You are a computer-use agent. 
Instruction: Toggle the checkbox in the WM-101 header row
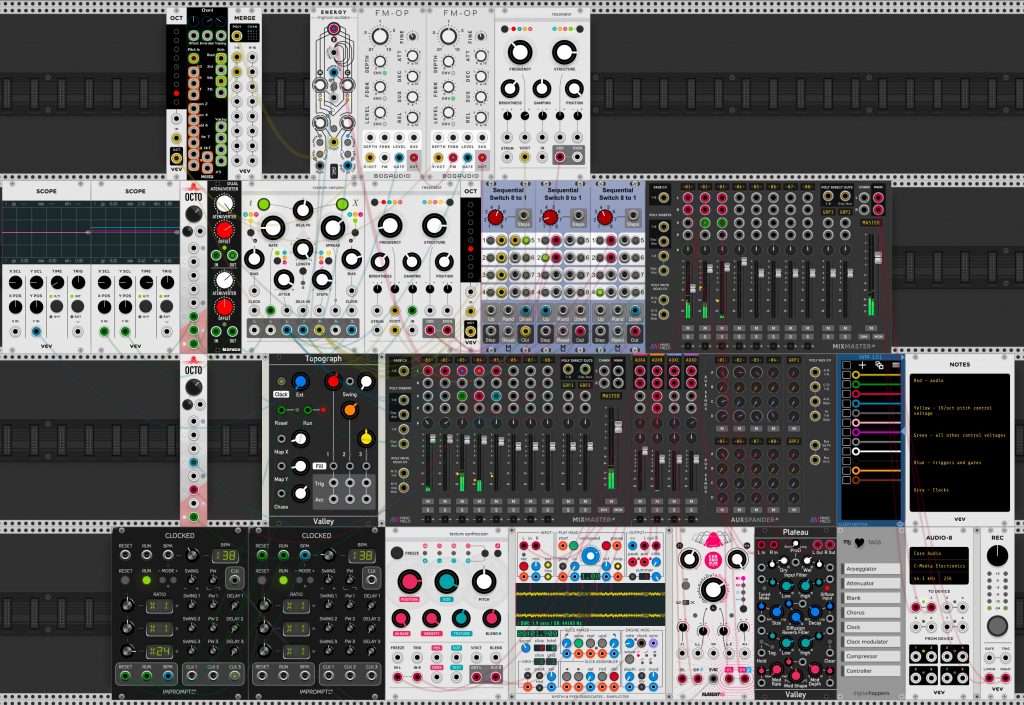tap(846, 365)
